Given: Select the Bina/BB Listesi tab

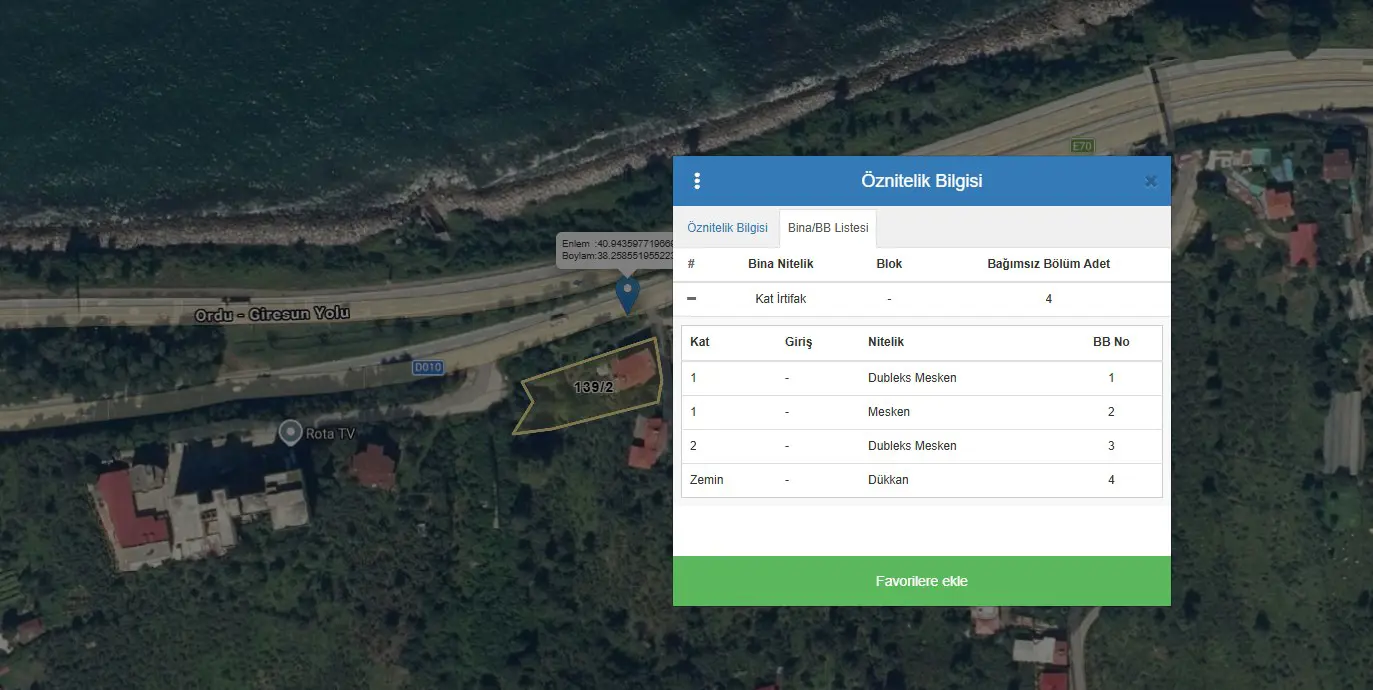Looking at the screenshot, I should pos(828,228).
